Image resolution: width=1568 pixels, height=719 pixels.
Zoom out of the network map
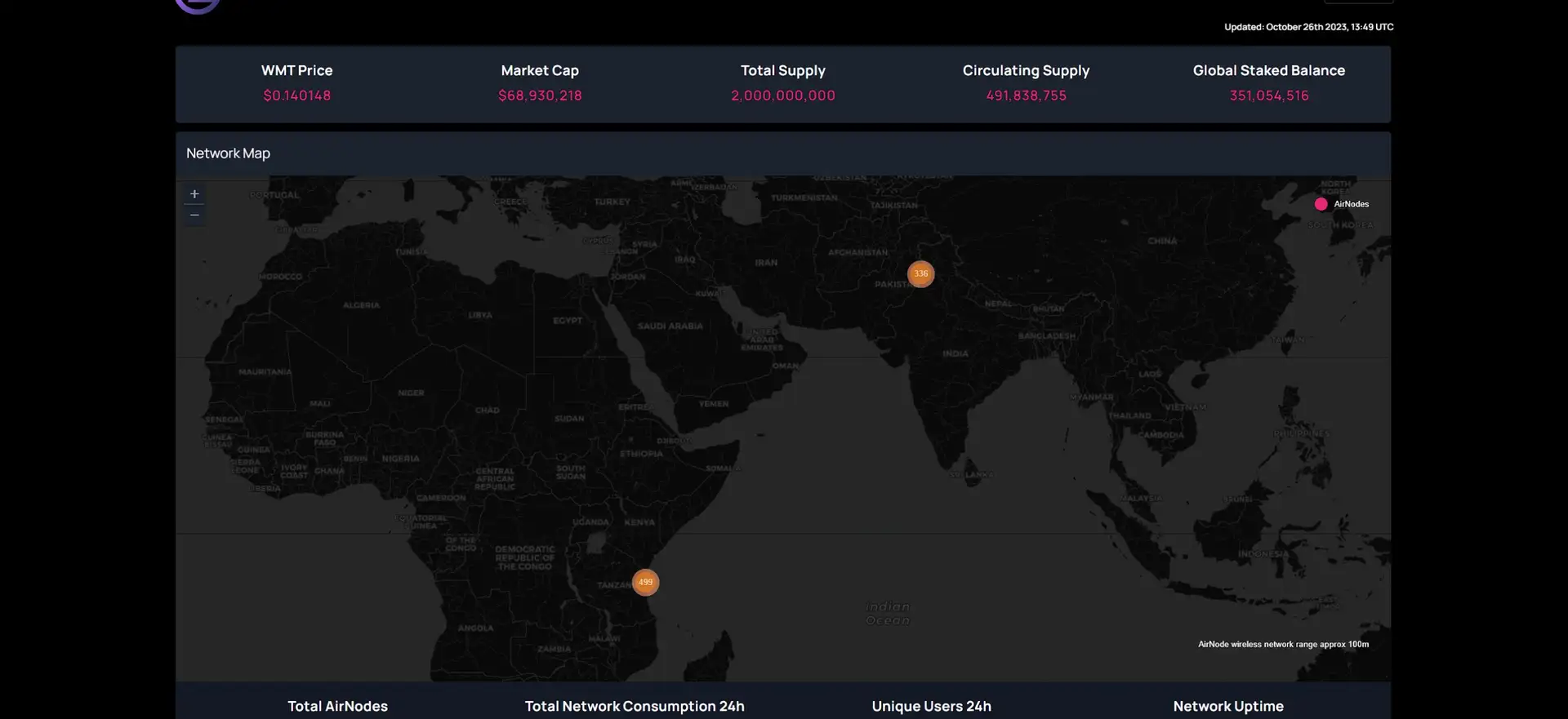pos(194,215)
